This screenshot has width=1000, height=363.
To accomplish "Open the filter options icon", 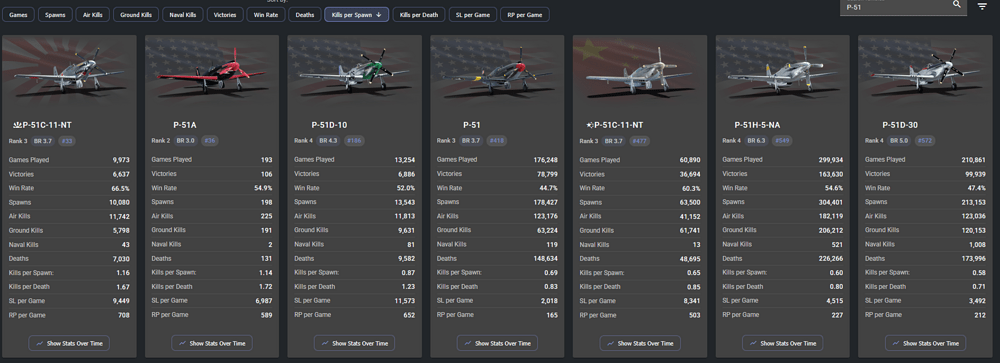I will (982, 6).
